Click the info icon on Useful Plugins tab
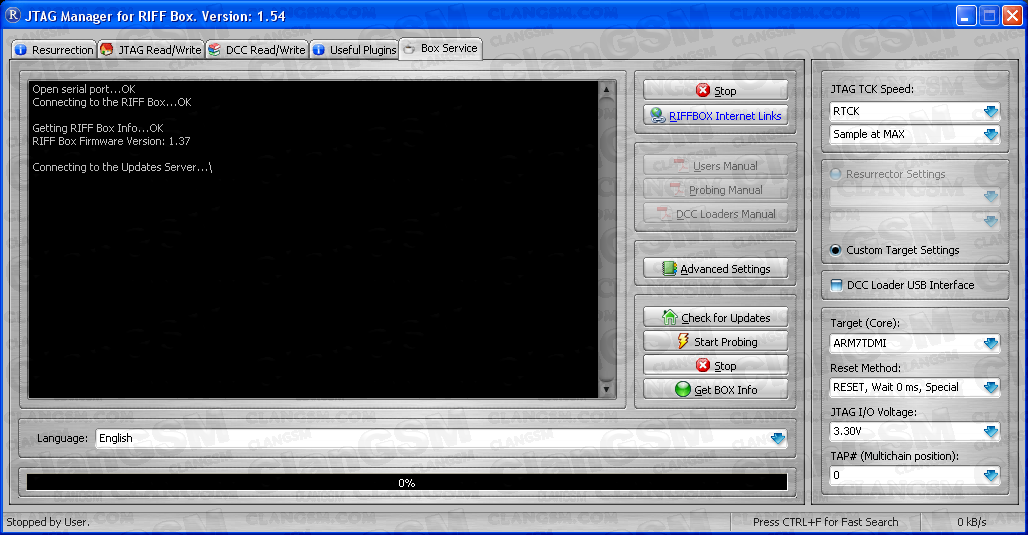 pyautogui.click(x=319, y=50)
